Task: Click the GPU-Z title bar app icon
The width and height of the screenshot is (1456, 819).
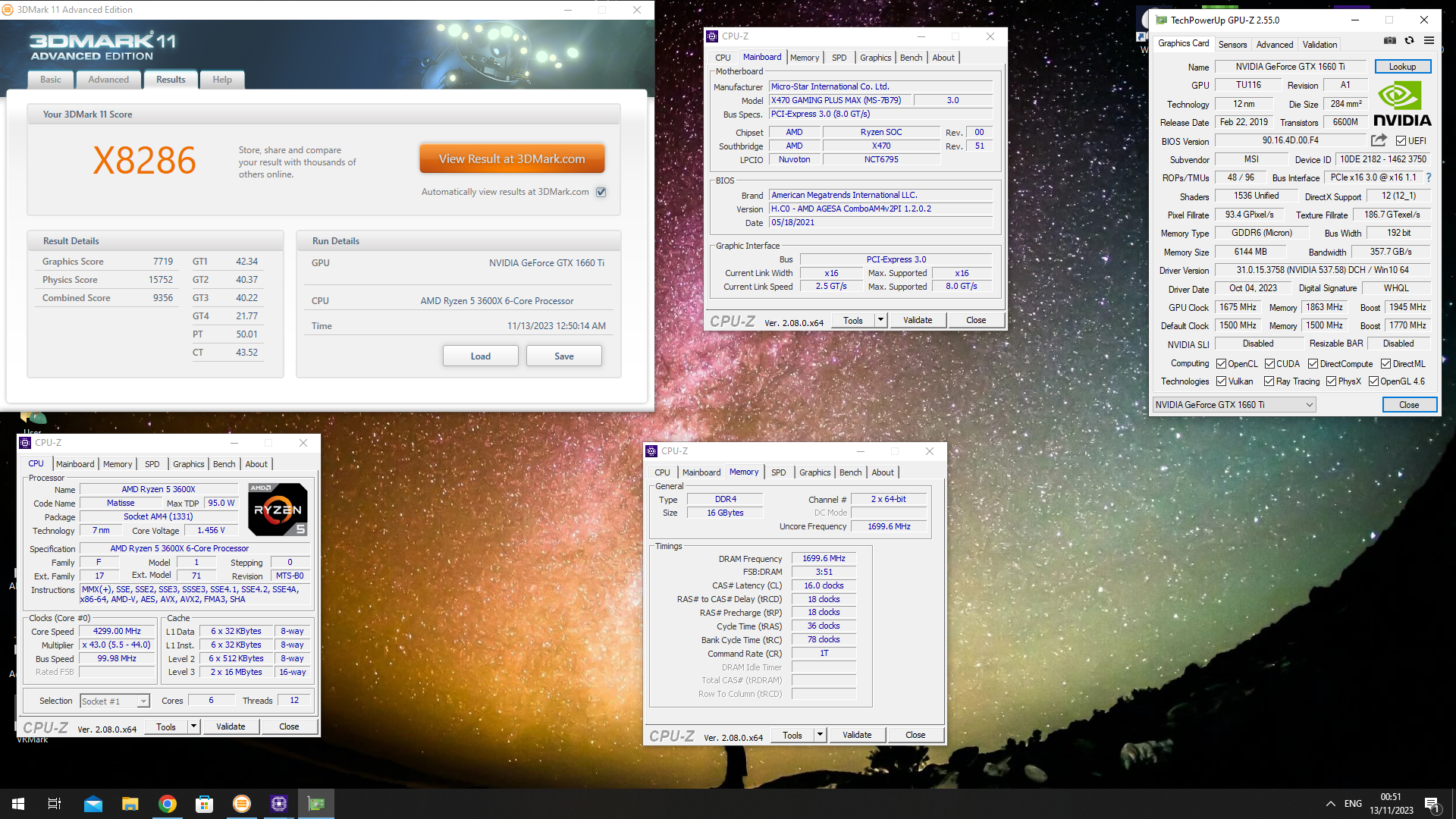Action: click(1161, 20)
